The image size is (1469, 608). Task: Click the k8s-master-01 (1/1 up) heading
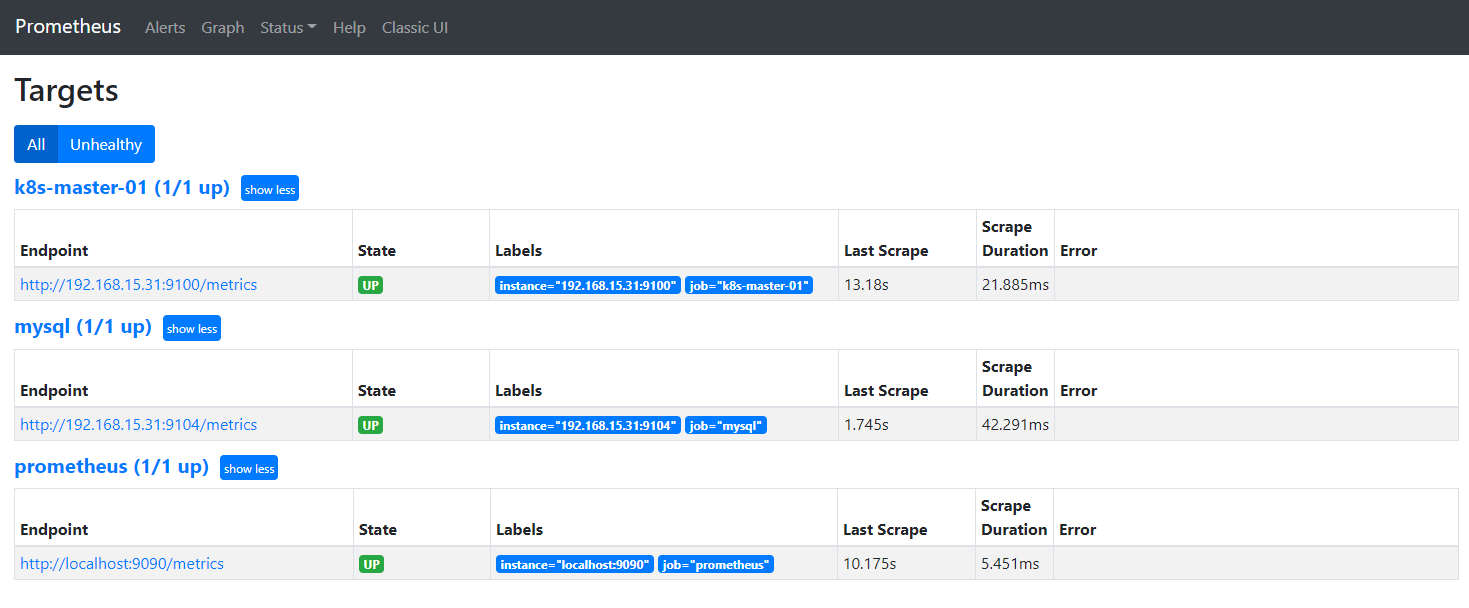(122, 187)
